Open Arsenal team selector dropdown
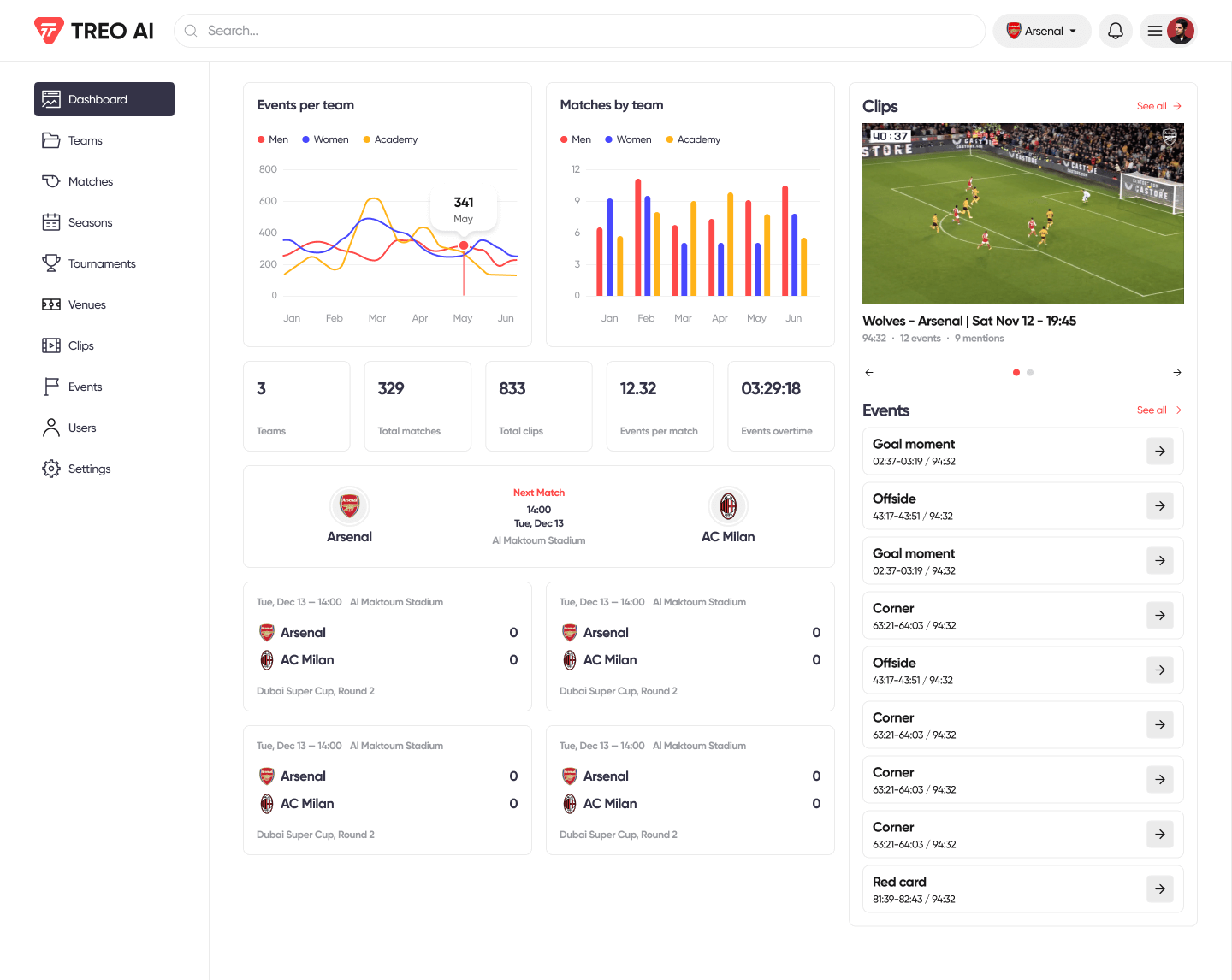The width and height of the screenshot is (1232, 980). click(1042, 31)
